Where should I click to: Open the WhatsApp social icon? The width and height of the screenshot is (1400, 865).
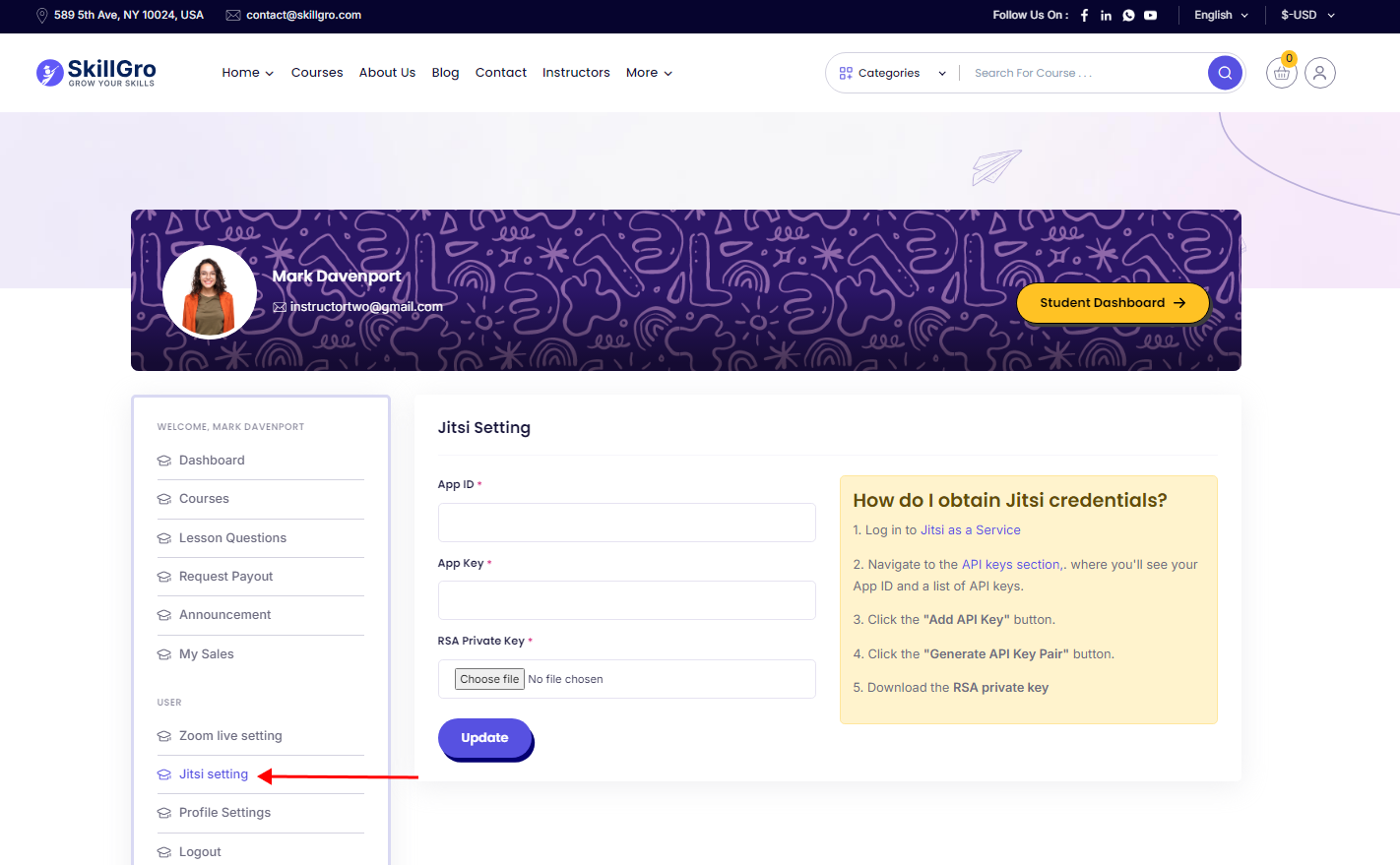1128,16
